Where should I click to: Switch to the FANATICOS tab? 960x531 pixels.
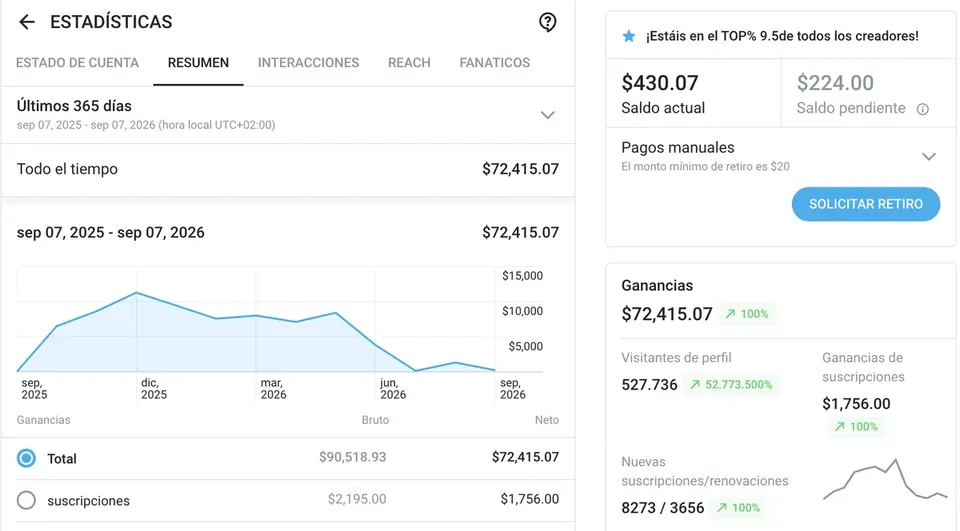click(495, 62)
